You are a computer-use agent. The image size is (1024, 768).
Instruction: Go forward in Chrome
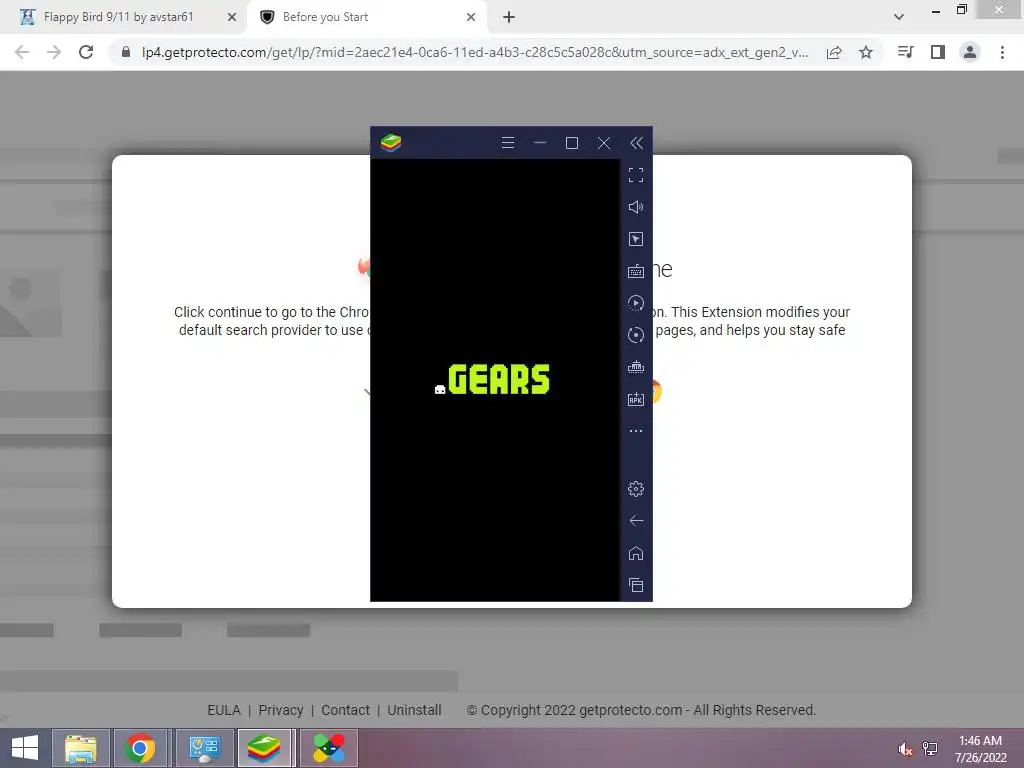54,52
